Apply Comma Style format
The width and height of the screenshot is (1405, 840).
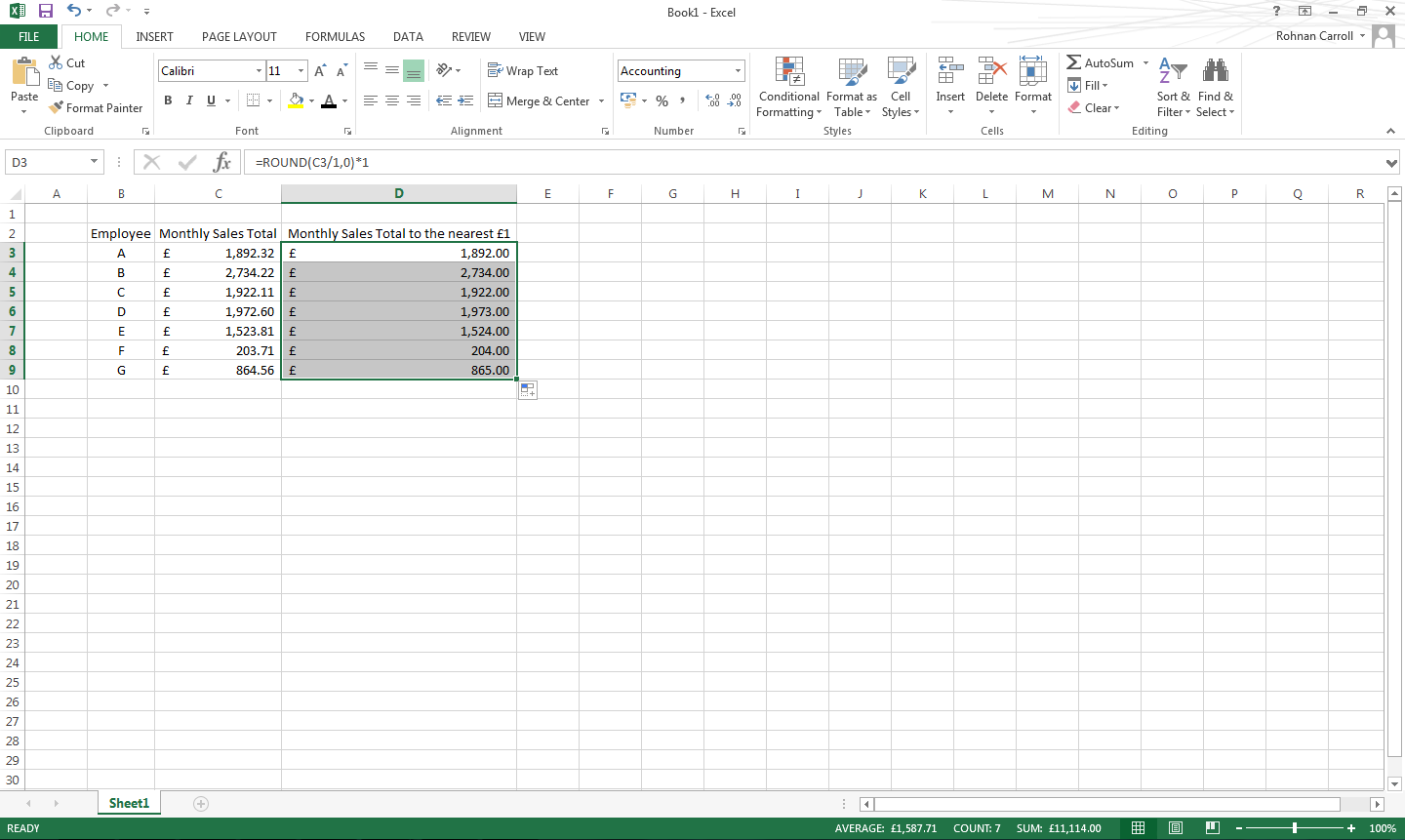pos(683,100)
